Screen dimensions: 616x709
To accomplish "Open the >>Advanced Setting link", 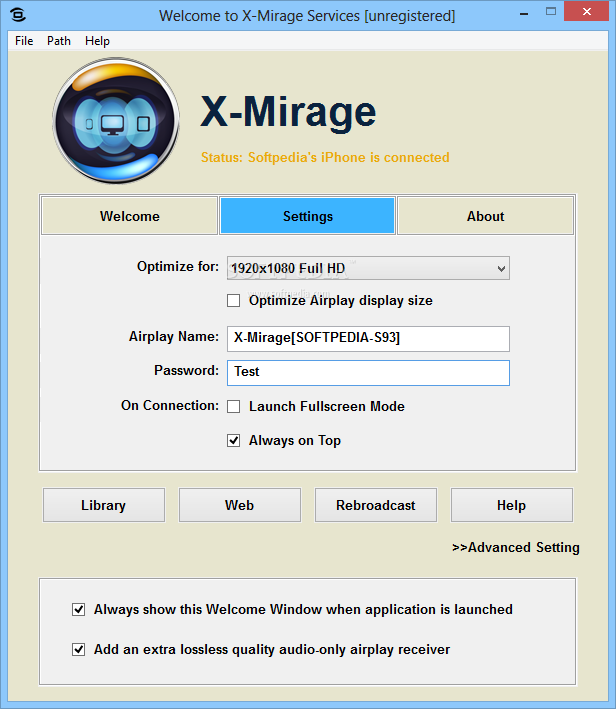I will 516,548.
